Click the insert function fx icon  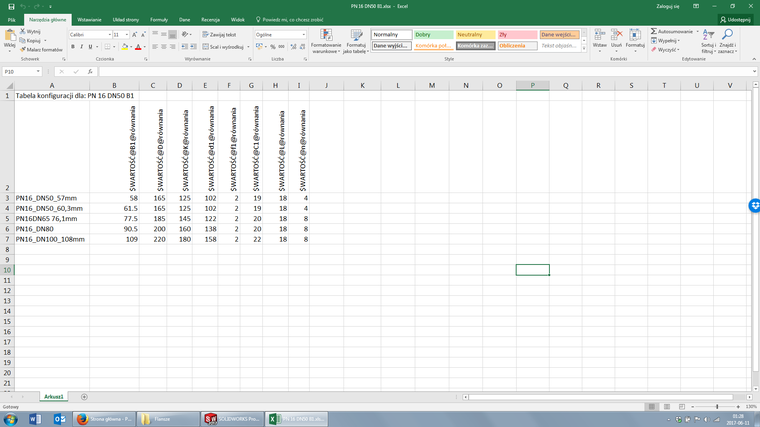pos(90,71)
